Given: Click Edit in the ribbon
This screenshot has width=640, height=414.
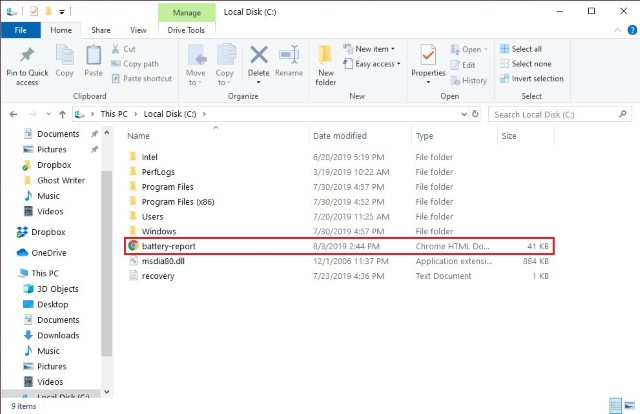Looking at the screenshot, I should click(463, 65).
